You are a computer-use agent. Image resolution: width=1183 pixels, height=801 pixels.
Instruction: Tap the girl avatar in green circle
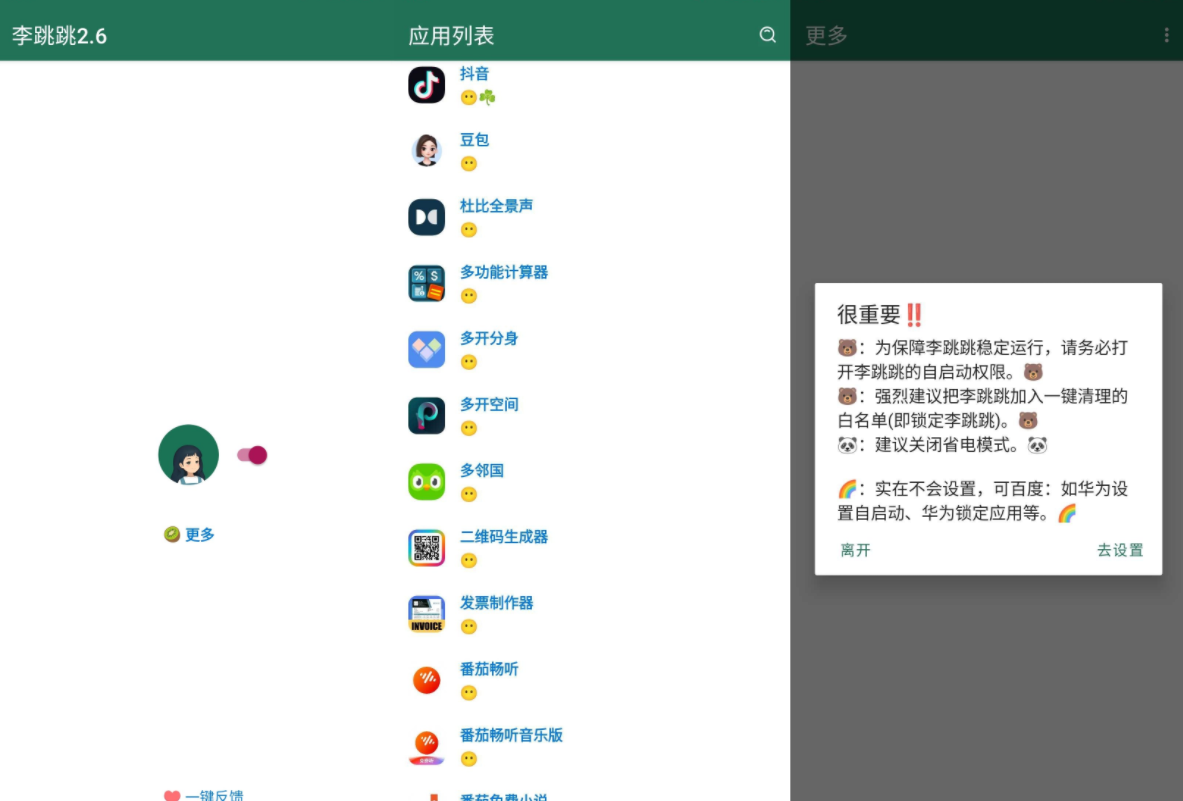pos(189,455)
